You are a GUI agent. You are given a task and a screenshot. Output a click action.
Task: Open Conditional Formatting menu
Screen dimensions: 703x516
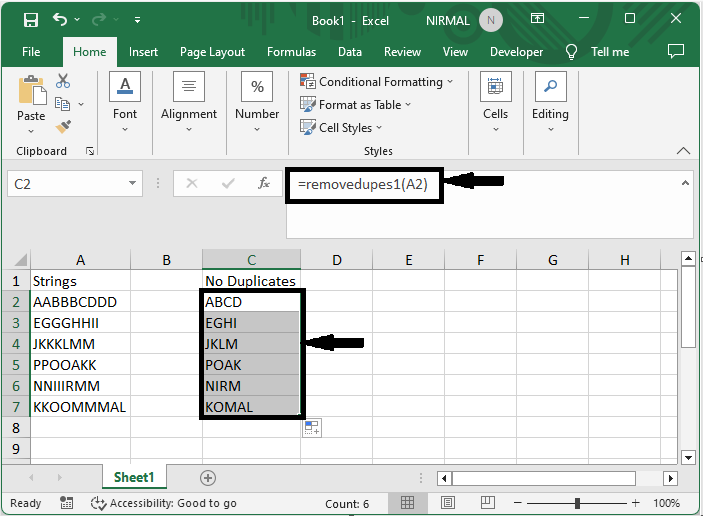377,82
